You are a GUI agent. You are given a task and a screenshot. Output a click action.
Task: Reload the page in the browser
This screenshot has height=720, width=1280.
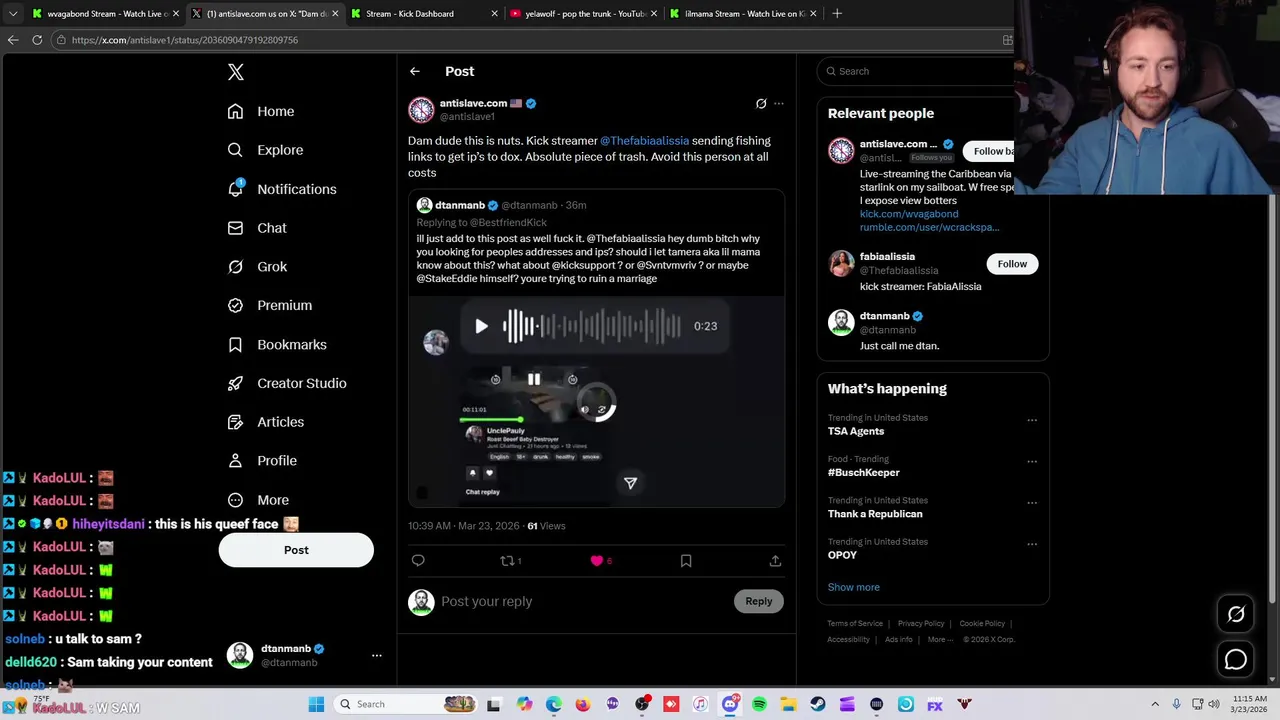(x=37, y=40)
